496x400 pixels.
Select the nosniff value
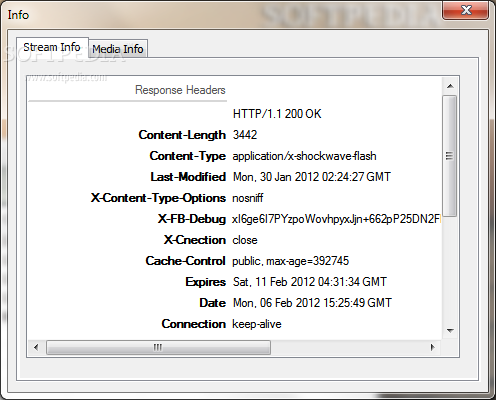click(x=248, y=198)
